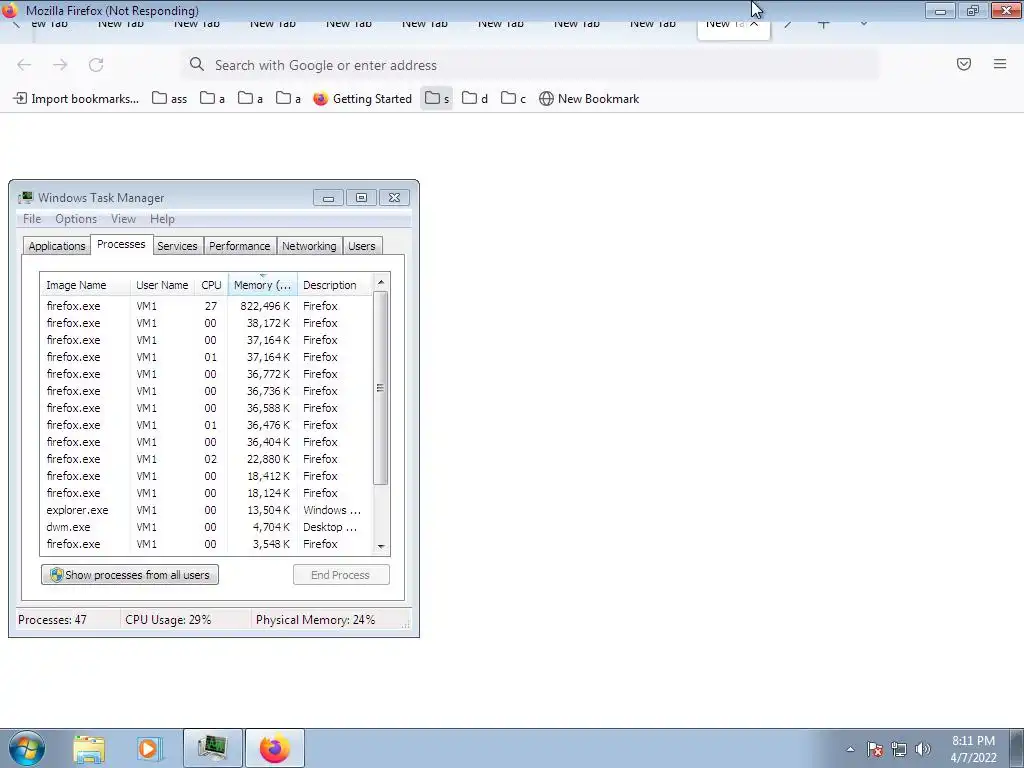Open the volume speaker tray icon
1024x768 pixels.
coord(923,749)
